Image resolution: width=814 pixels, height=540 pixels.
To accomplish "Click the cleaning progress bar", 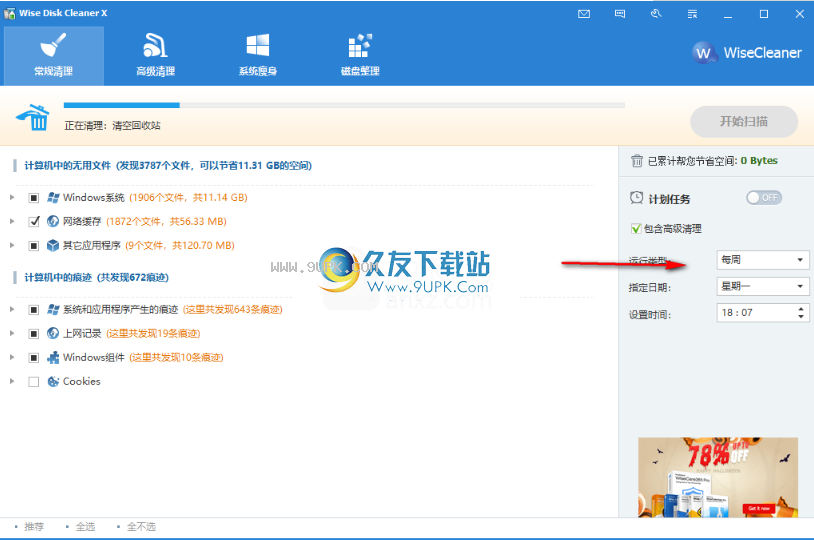I will (x=344, y=105).
